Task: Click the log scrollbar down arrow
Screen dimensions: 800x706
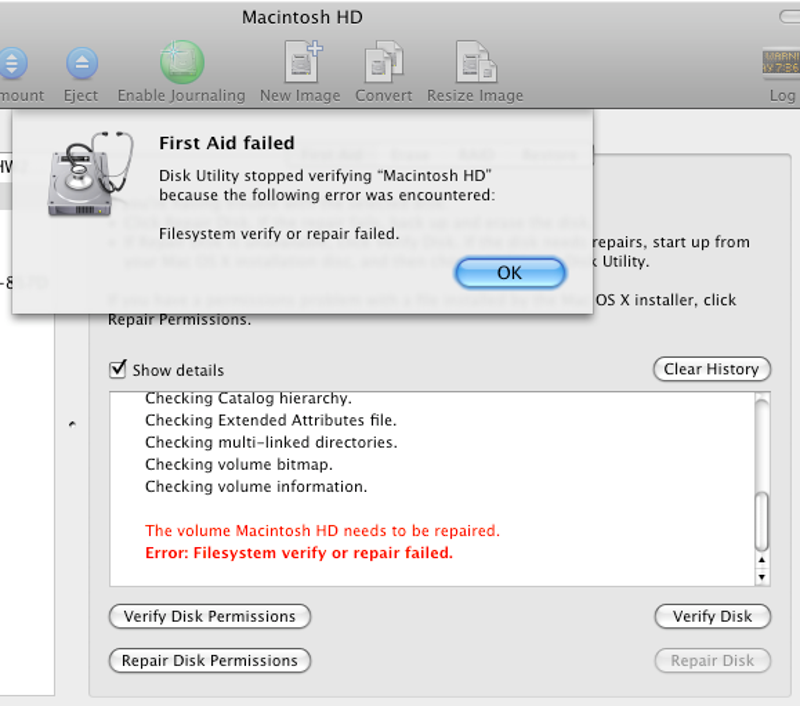Action: (762, 577)
